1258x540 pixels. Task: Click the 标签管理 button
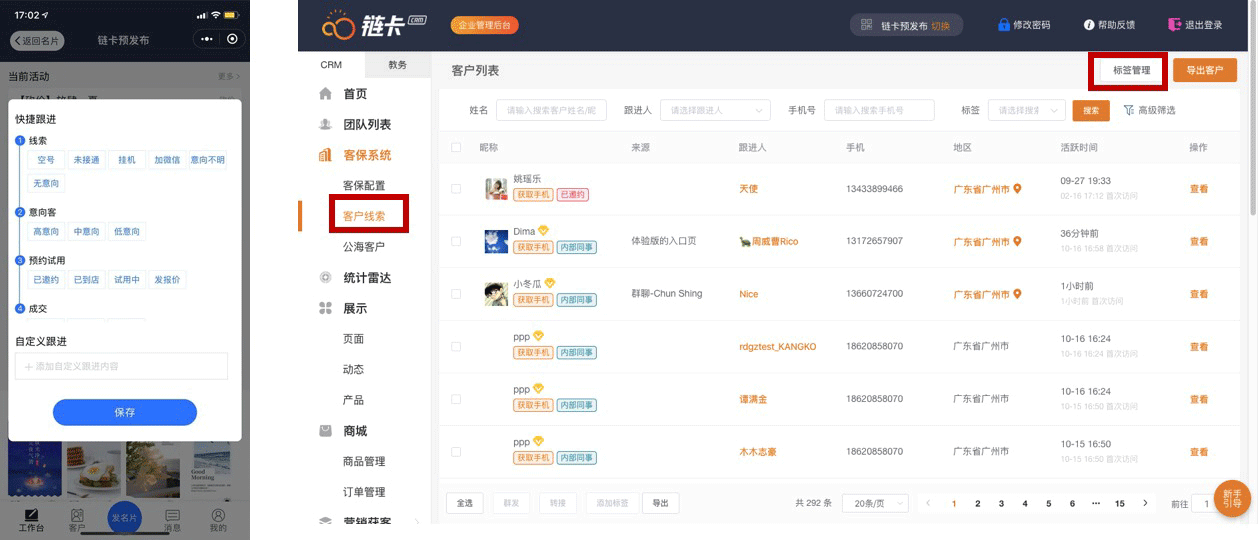1131,71
